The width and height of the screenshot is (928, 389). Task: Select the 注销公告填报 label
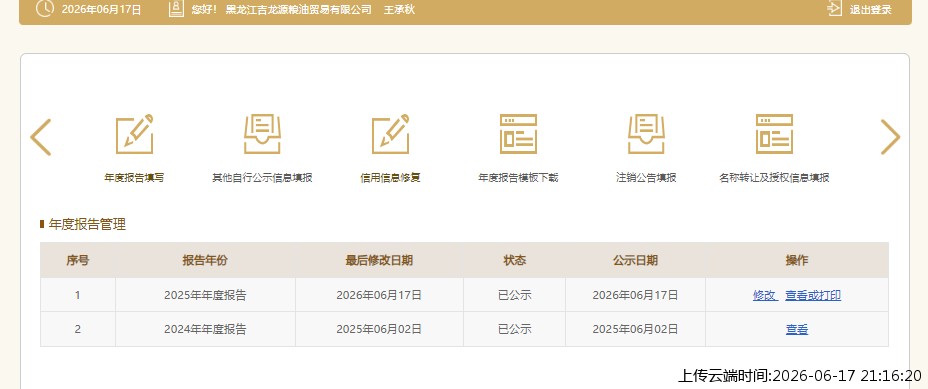pos(646,178)
